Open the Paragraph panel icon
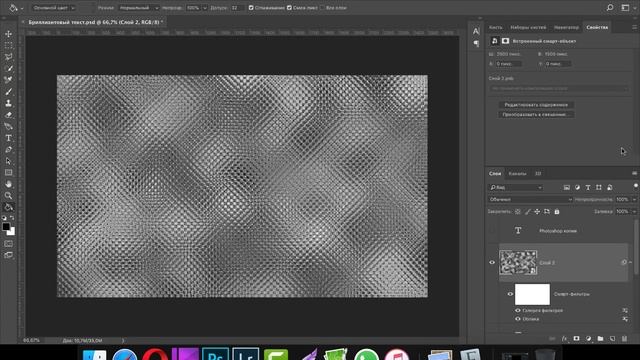This screenshot has height=360, width=640. coord(476,43)
